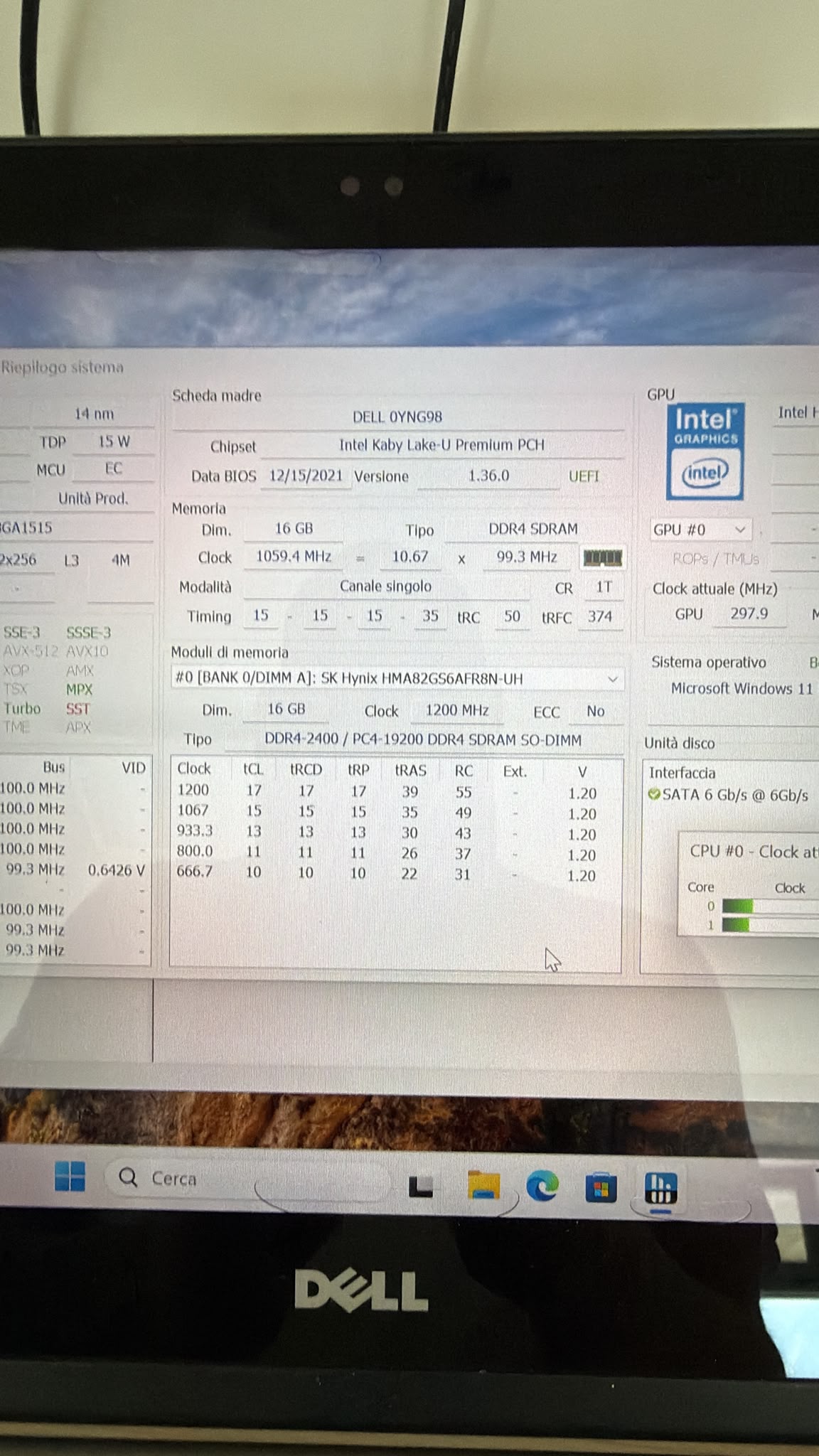This screenshot has width=819, height=1456.
Task: Click the Windows Start button
Action: pyautogui.click(x=70, y=1177)
